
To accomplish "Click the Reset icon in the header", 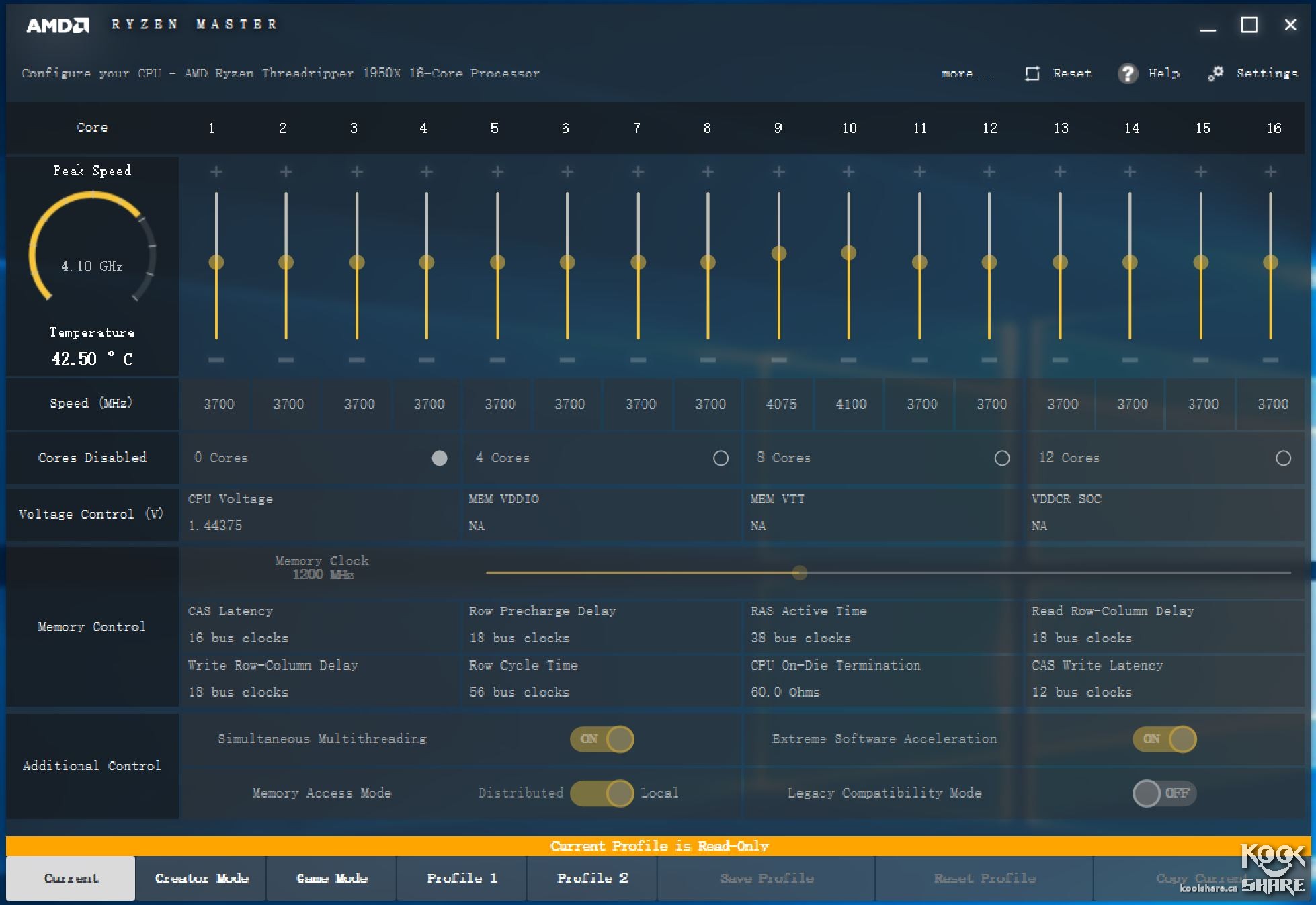I will [x=1032, y=73].
